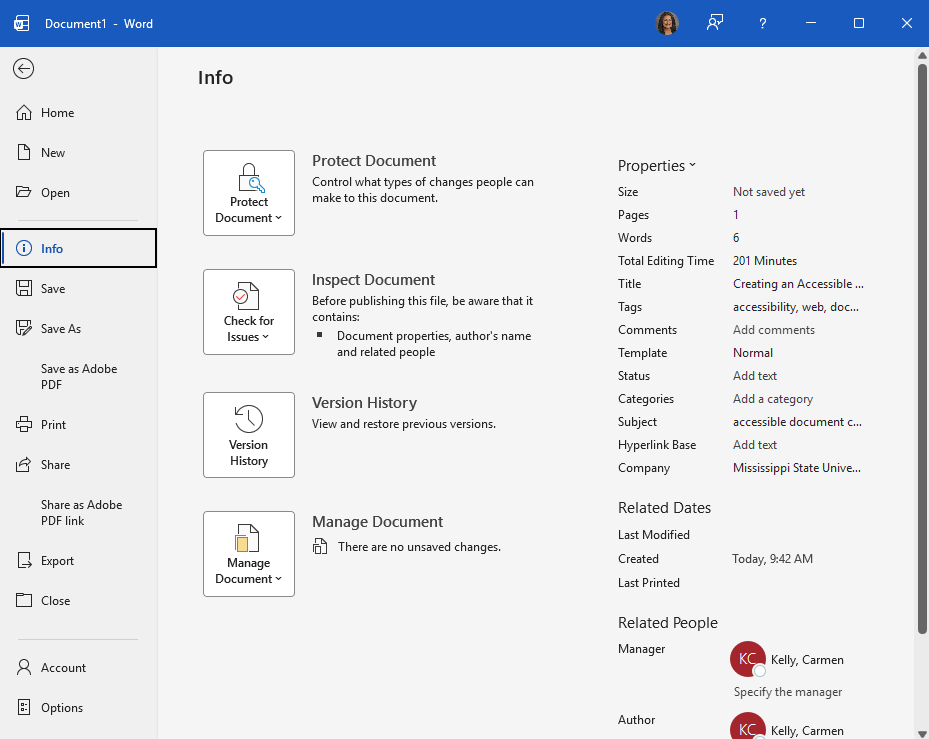Click the Manager Kelly, Carmen avatar

point(748,659)
